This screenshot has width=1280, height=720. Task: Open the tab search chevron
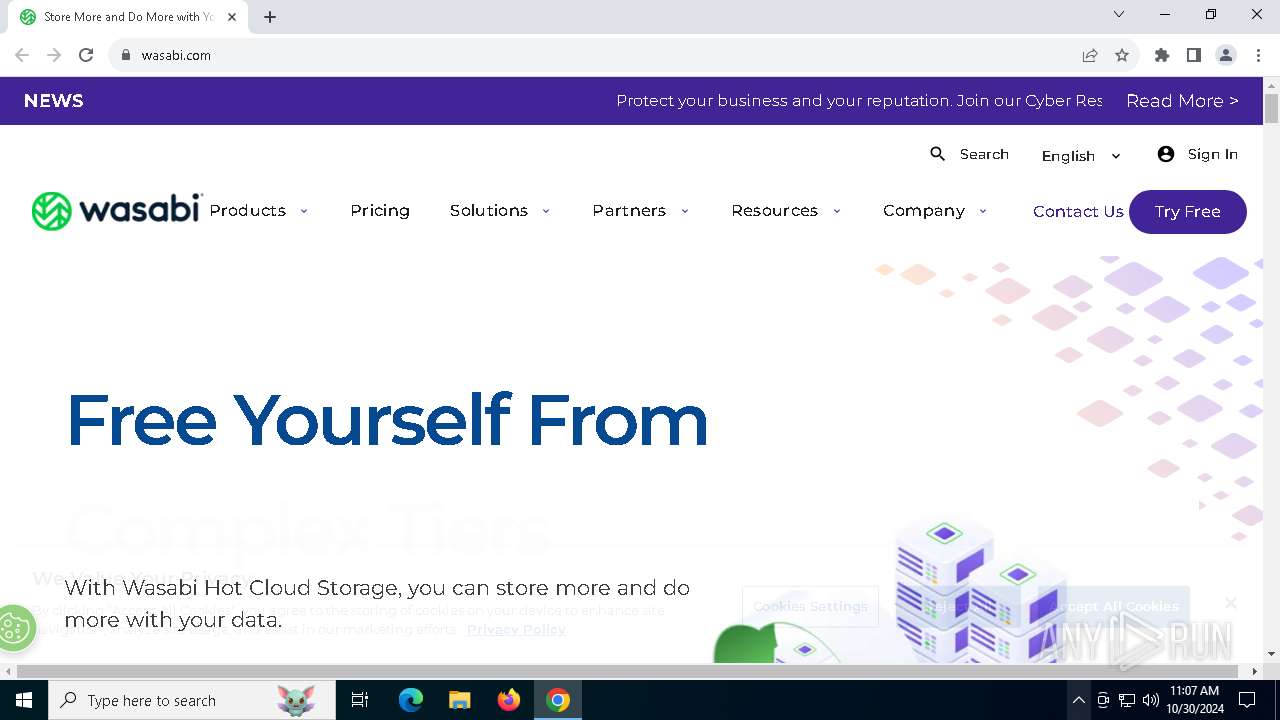[x=1119, y=14]
